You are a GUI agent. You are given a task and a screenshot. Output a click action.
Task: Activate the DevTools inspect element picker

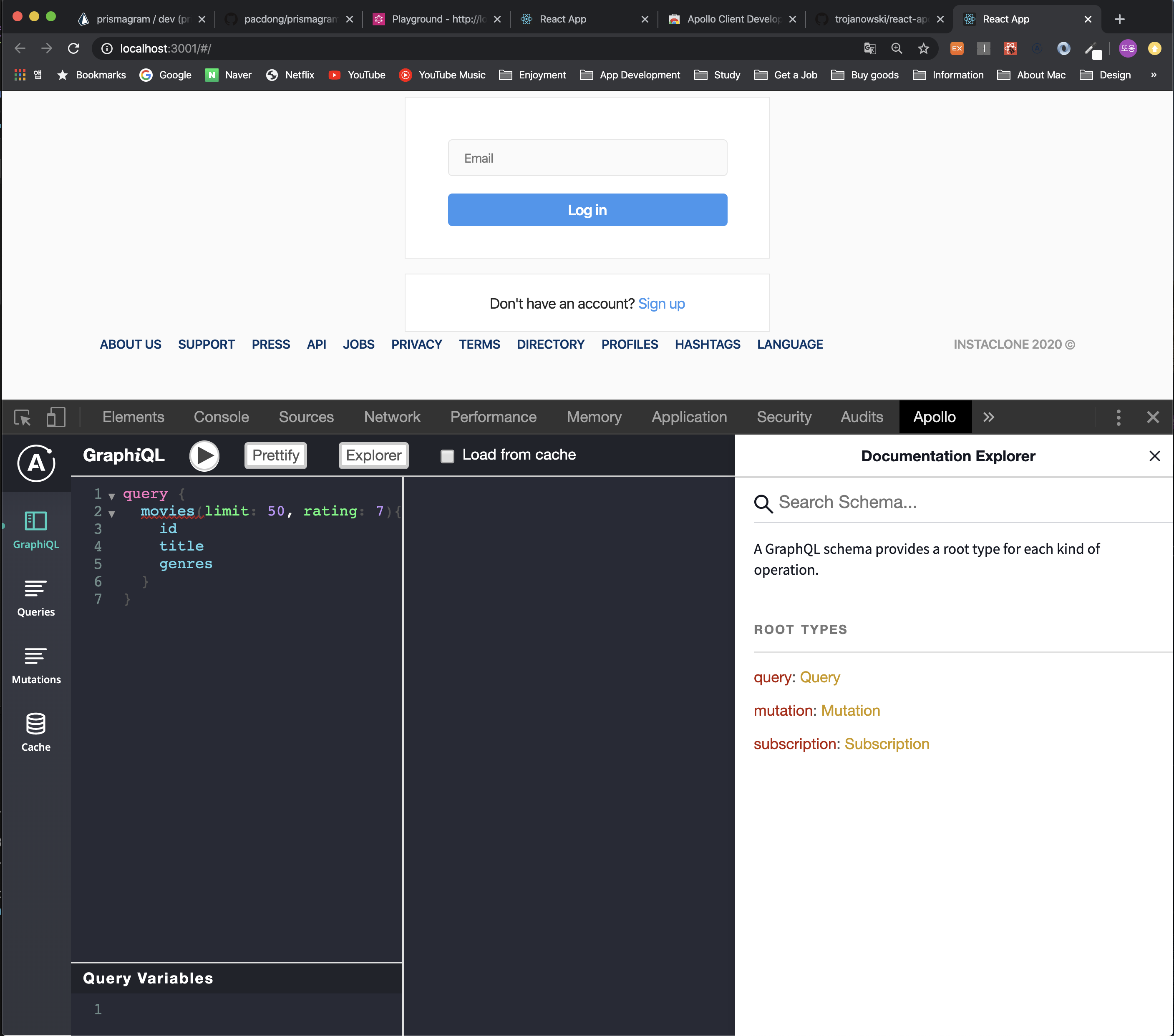tap(23, 417)
